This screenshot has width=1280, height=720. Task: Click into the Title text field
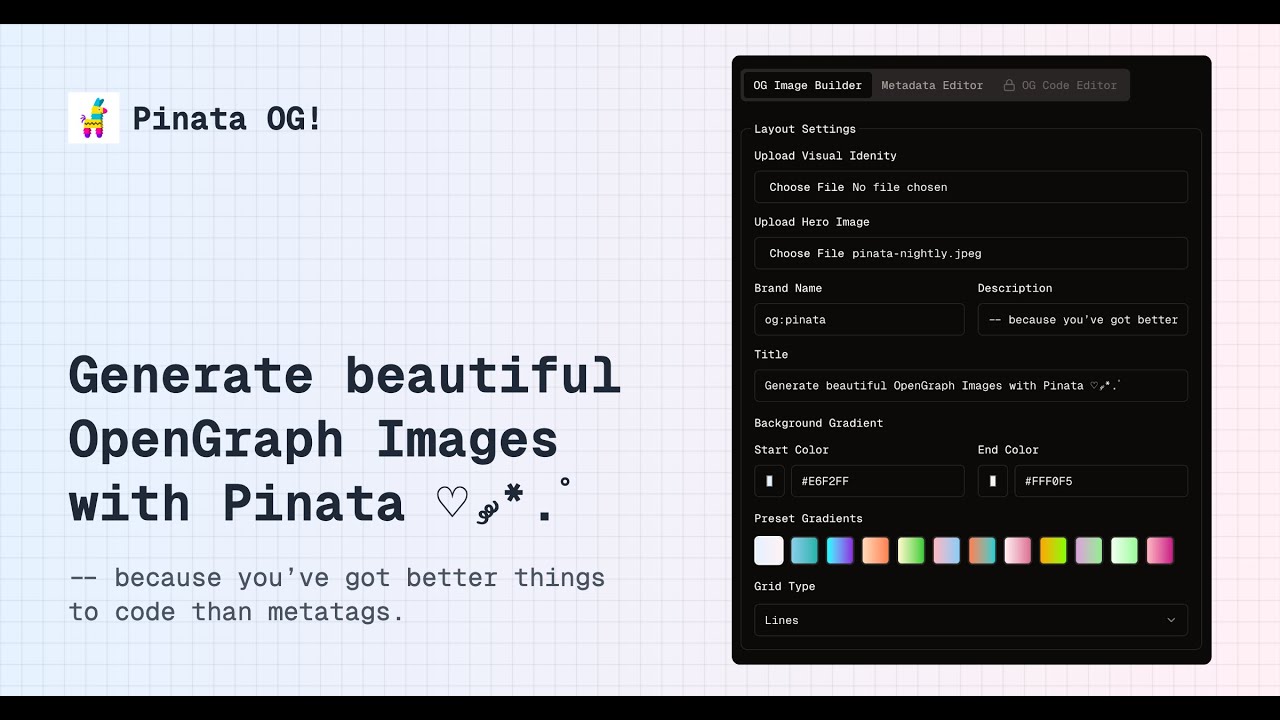tap(971, 386)
